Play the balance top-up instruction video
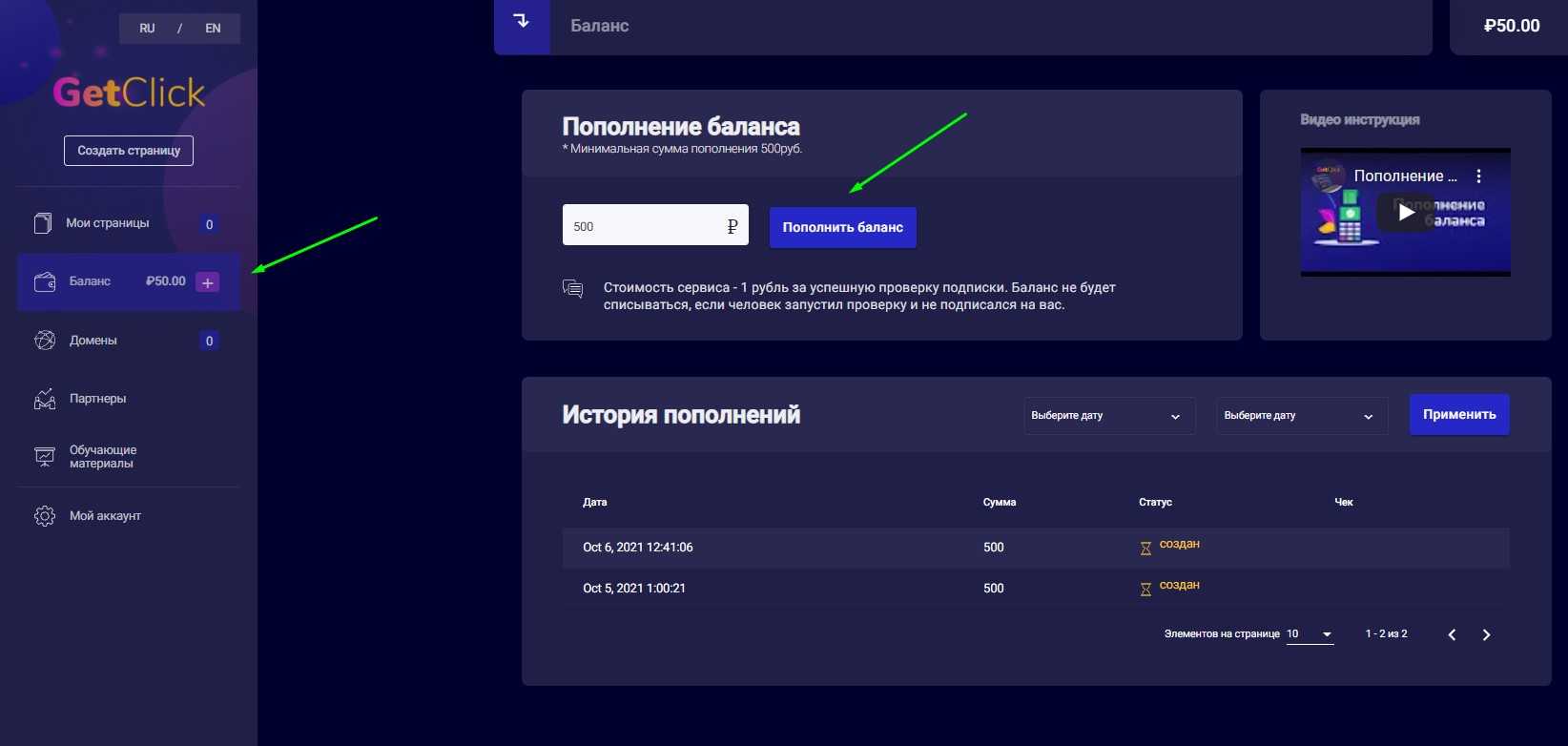 (x=1406, y=212)
